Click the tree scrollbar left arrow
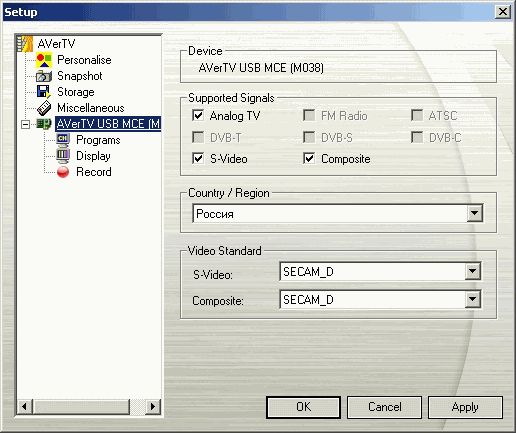This screenshot has height=433, width=516. pos(25,406)
